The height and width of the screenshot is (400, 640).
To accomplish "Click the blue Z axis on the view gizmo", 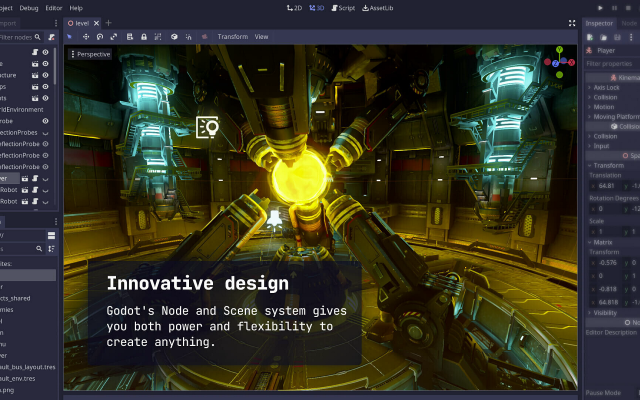I will [x=555, y=63].
